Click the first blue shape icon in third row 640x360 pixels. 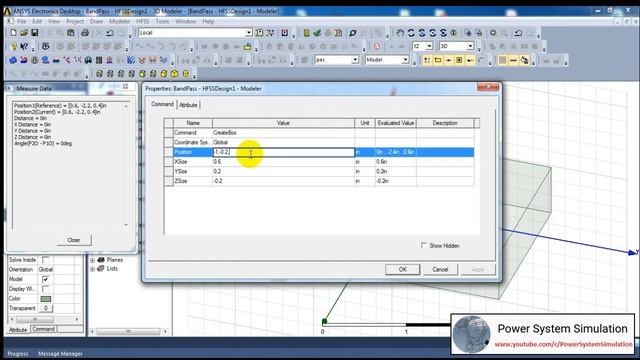pyautogui.click(x=13, y=60)
